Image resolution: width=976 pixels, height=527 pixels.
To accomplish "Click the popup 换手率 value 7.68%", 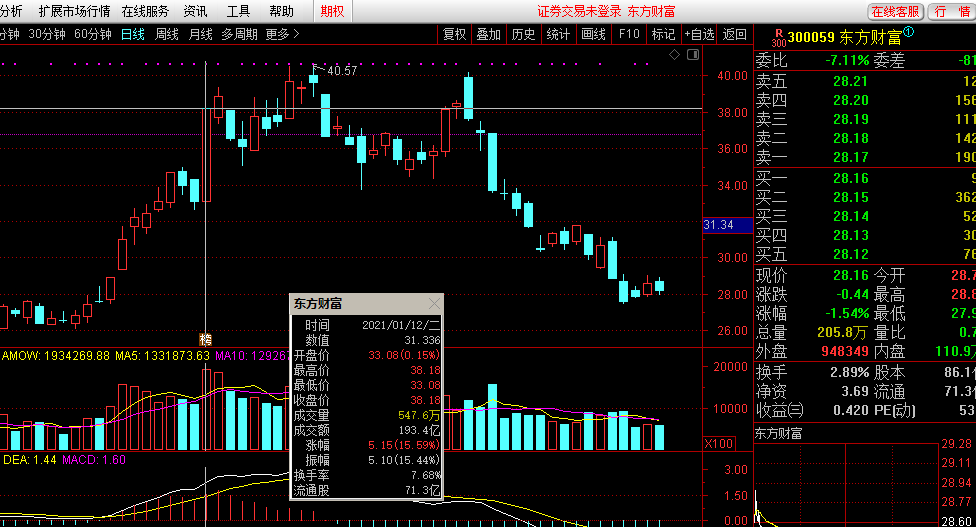I will [426, 475].
